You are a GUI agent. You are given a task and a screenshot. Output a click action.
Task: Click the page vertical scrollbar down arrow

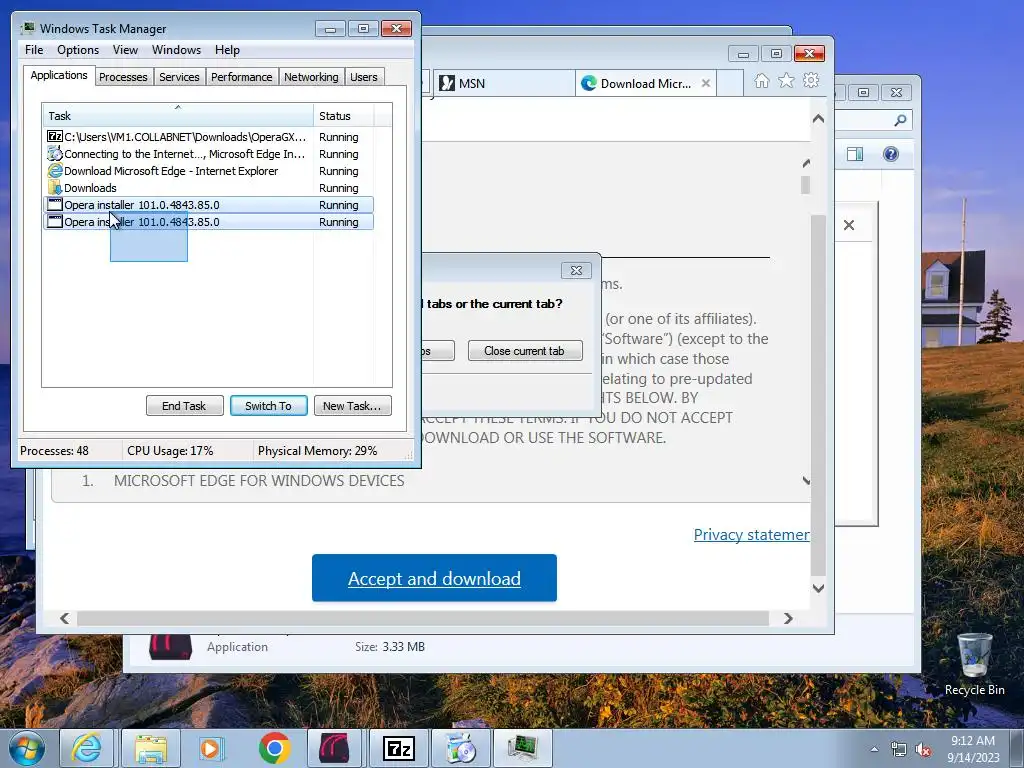pyautogui.click(x=818, y=588)
